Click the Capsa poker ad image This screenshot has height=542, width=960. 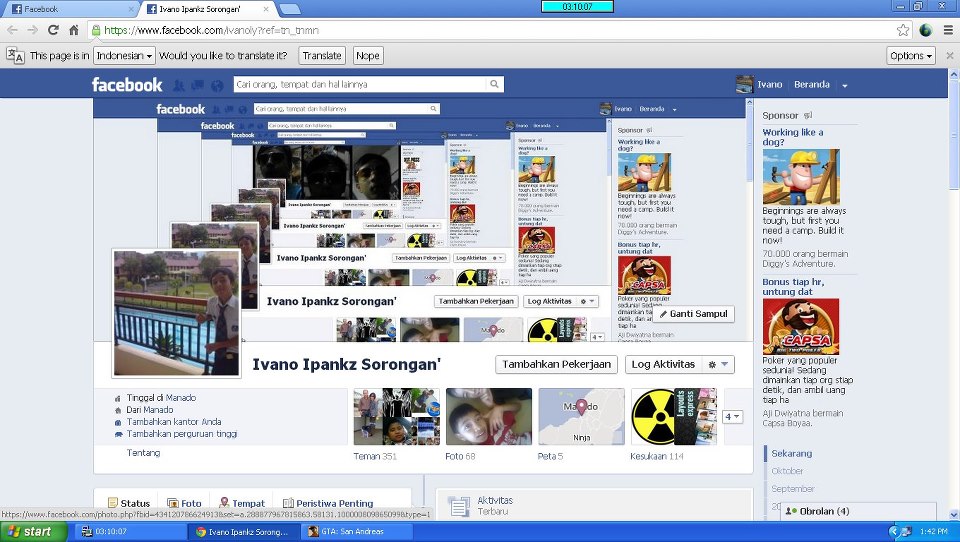pos(801,326)
